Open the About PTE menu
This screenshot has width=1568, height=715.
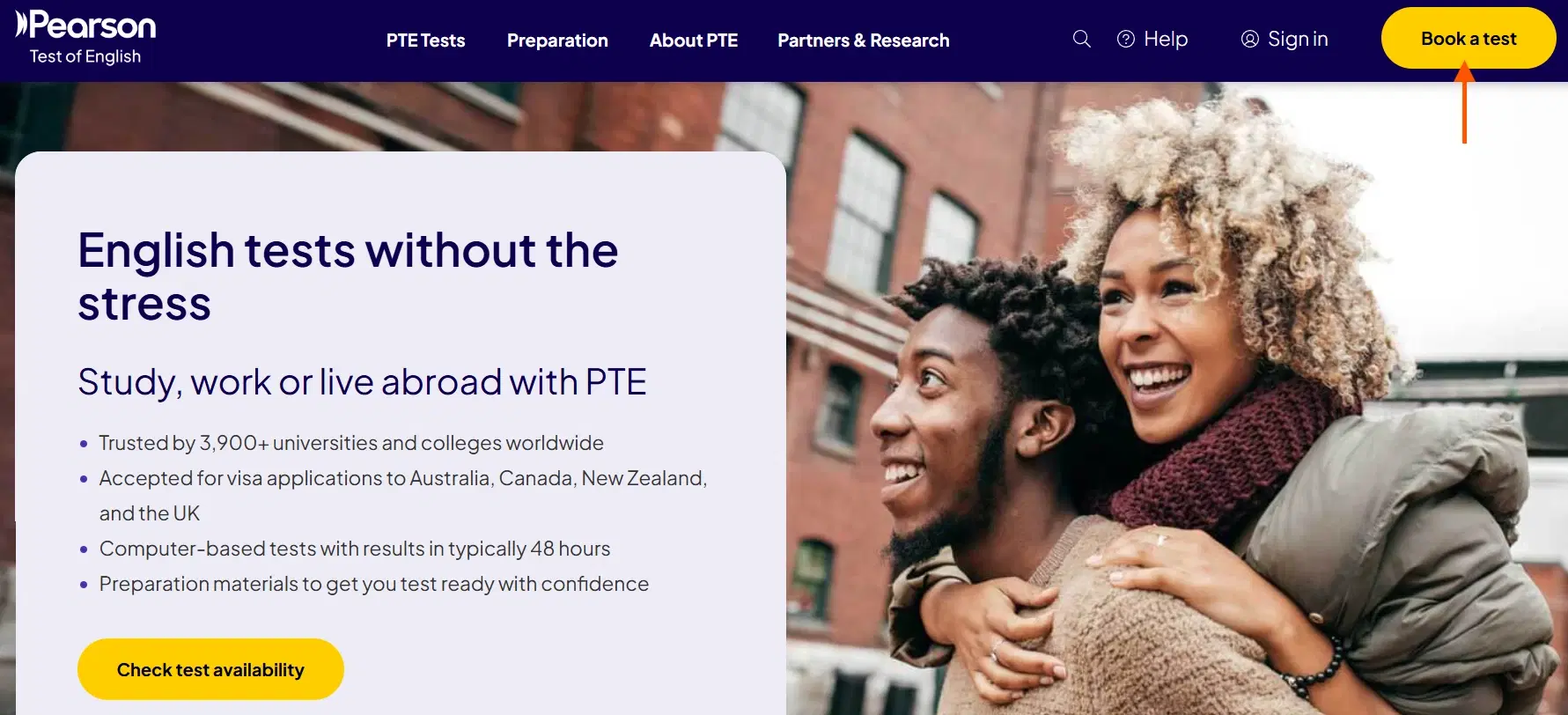pyautogui.click(x=694, y=41)
